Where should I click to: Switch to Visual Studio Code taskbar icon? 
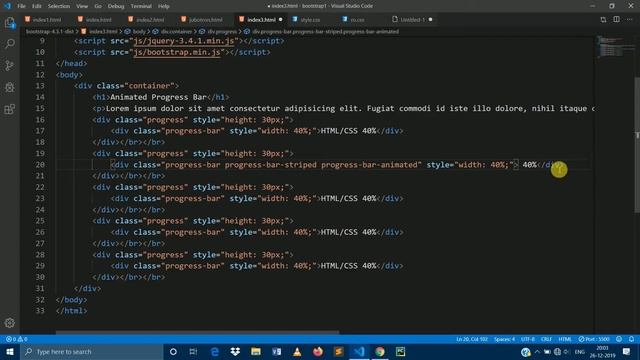(x=359, y=352)
